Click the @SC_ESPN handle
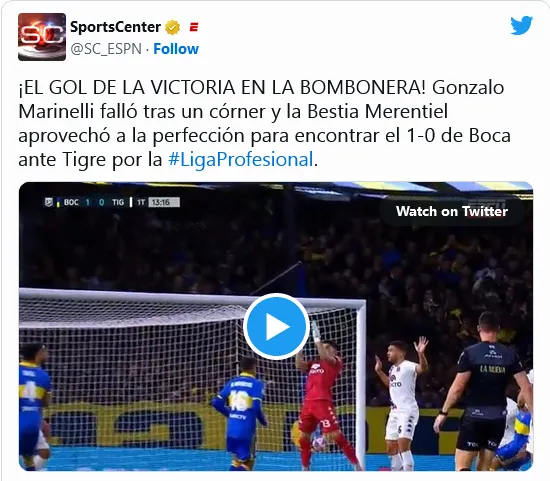The width and height of the screenshot is (550, 481). 106,49
